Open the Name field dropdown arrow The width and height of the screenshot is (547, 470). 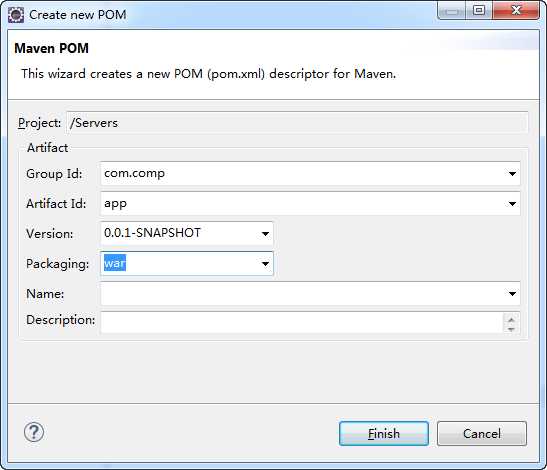[x=512, y=294]
